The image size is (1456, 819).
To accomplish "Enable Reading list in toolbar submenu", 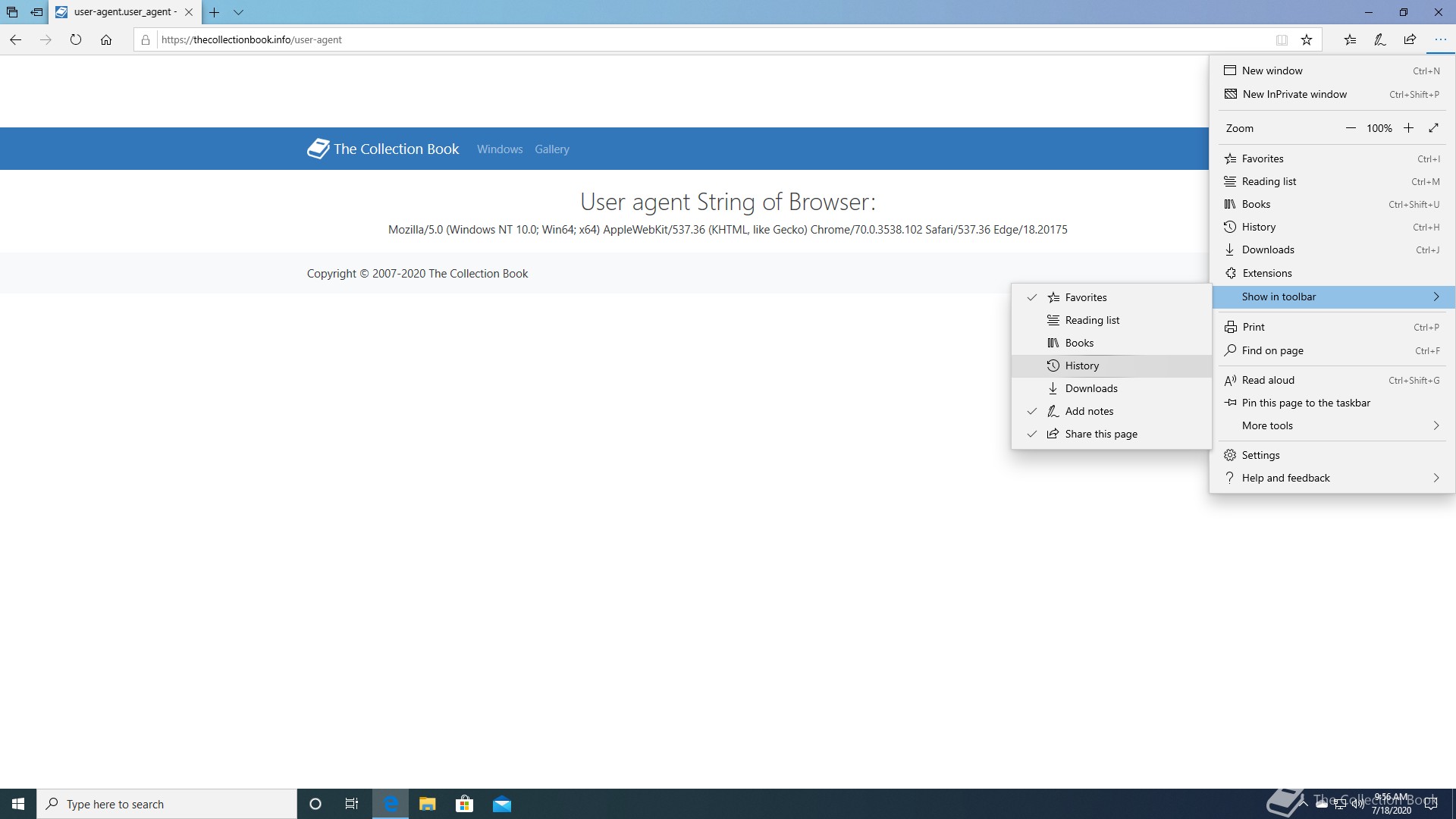I will (x=1111, y=320).
